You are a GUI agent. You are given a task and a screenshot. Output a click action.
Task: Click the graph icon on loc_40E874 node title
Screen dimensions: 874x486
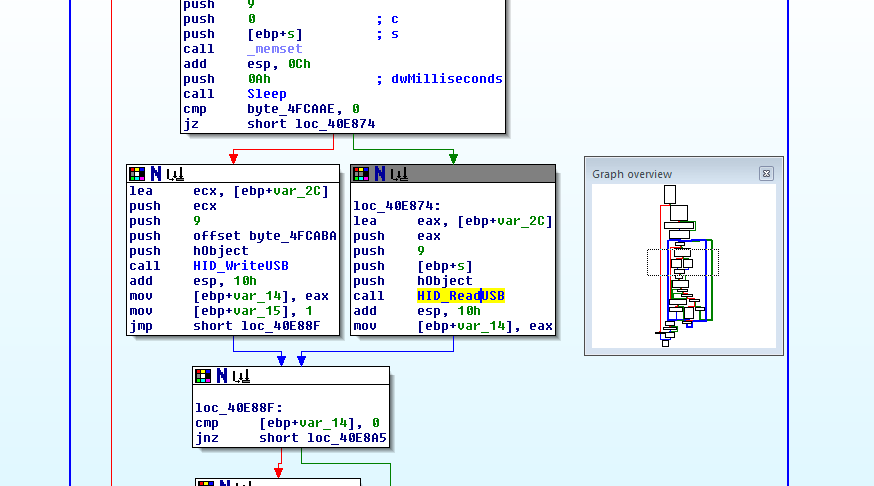click(x=399, y=174)
